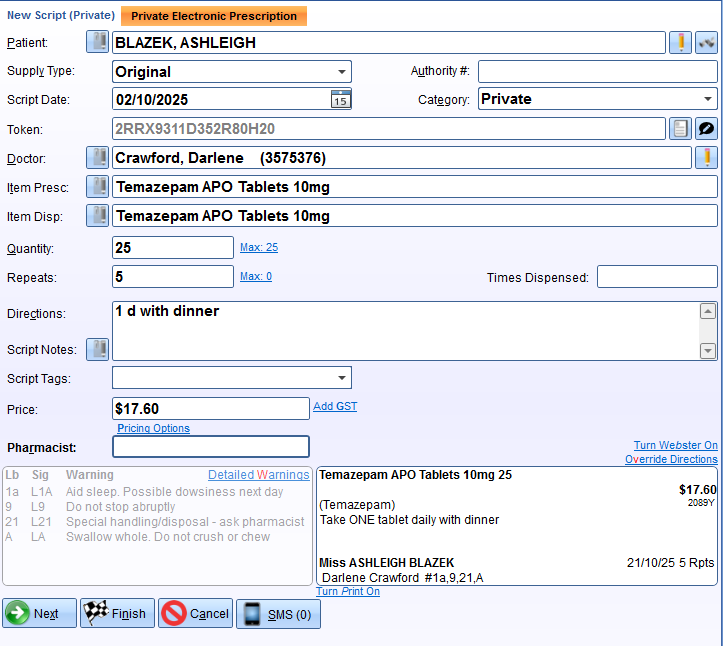This screenshot has width=723, height=646.
Task: Open the Item Presc lookup icon
Action: click(x=98, y=187)
